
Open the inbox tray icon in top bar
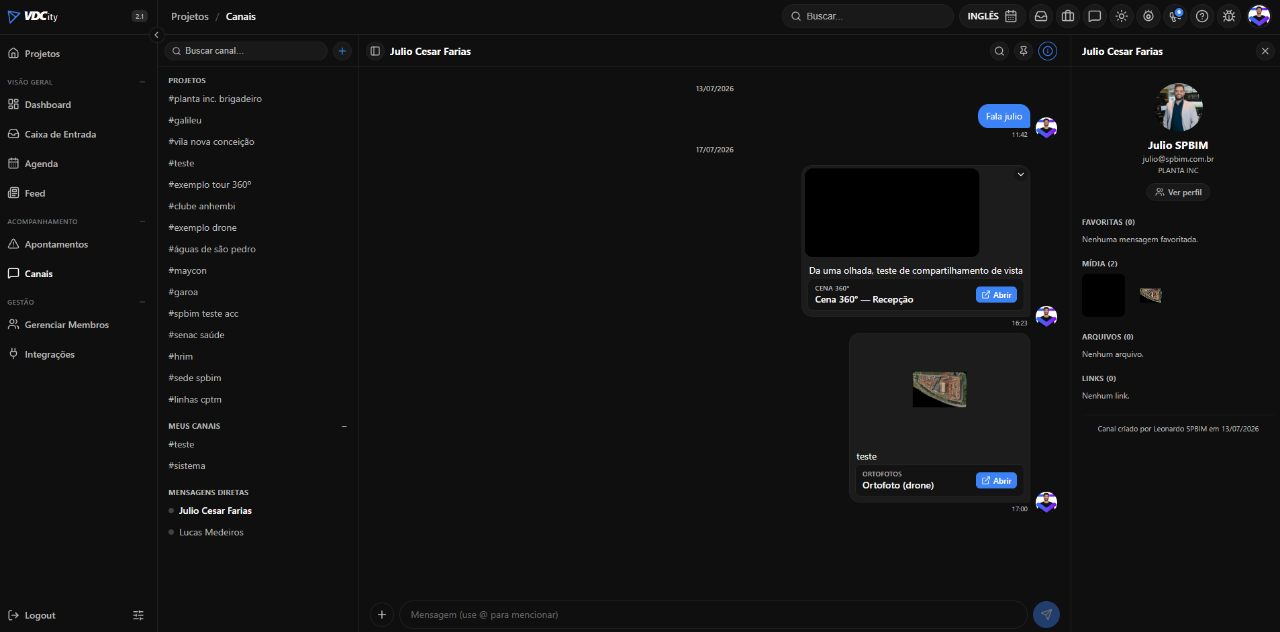click(1041, 16)
